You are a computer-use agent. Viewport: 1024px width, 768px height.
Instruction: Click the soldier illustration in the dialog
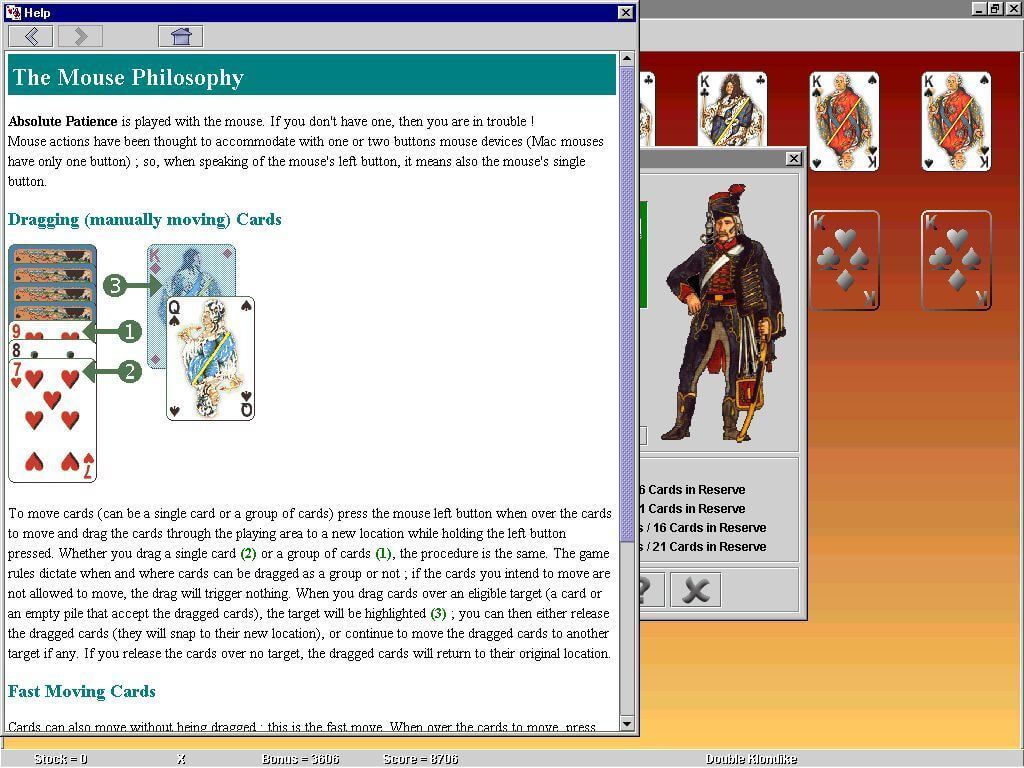(x=723, y=312)
